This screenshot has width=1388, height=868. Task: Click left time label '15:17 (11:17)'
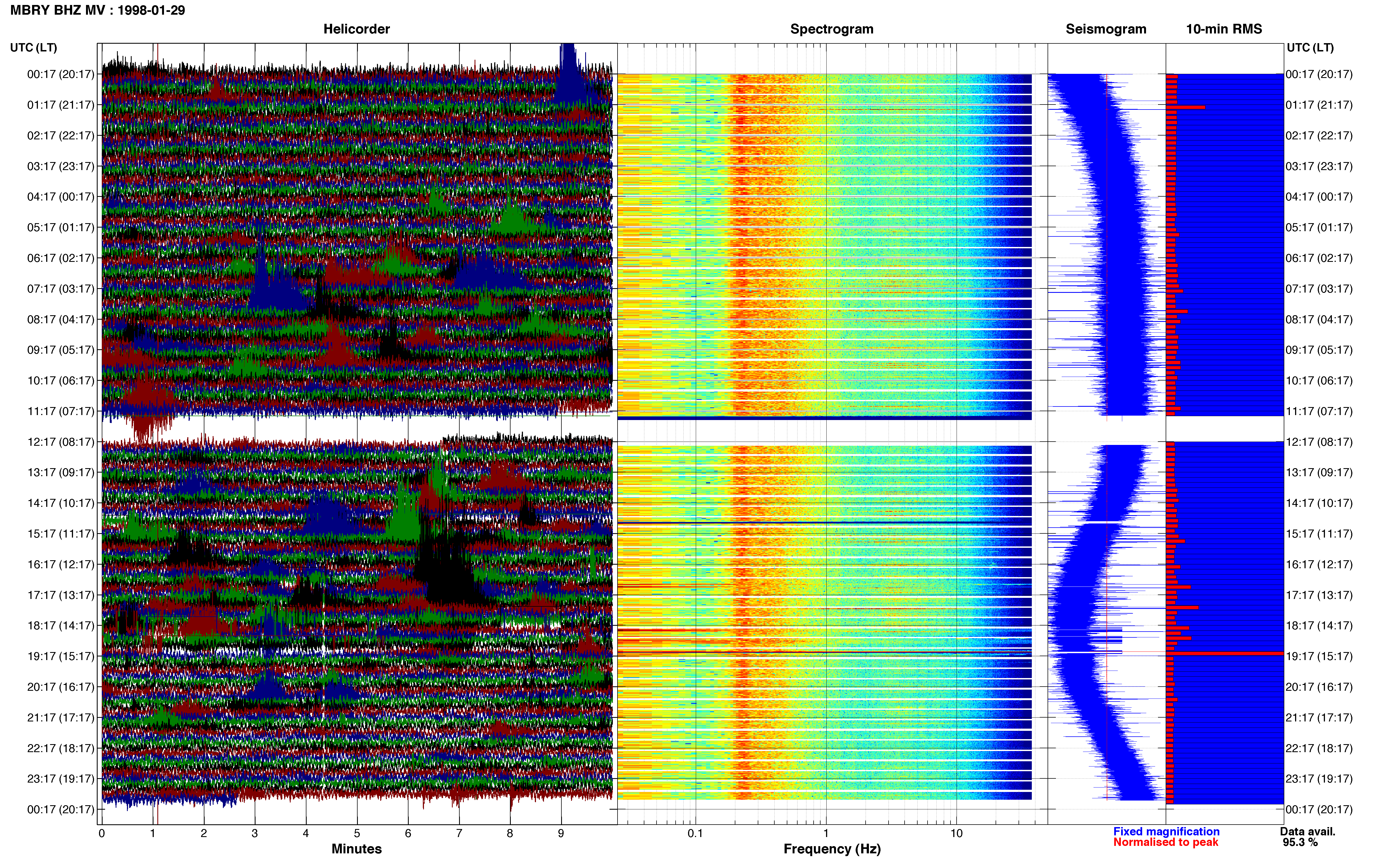point(61,534)
